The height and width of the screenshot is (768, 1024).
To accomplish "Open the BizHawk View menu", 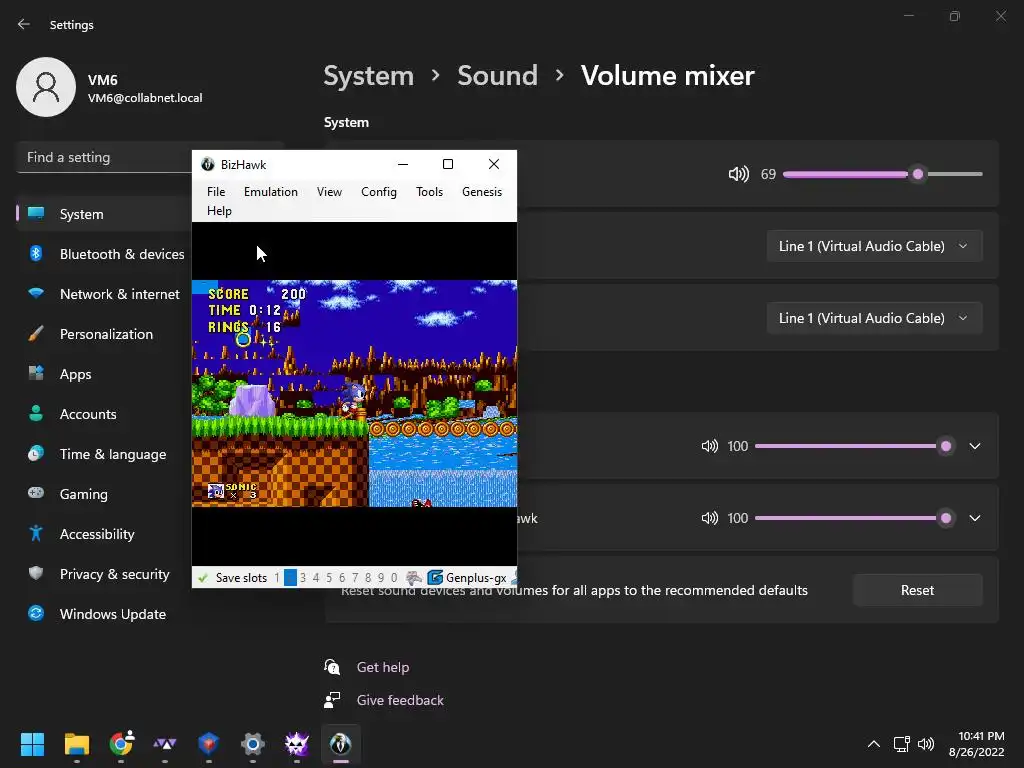I will click(x=329, y=192).
